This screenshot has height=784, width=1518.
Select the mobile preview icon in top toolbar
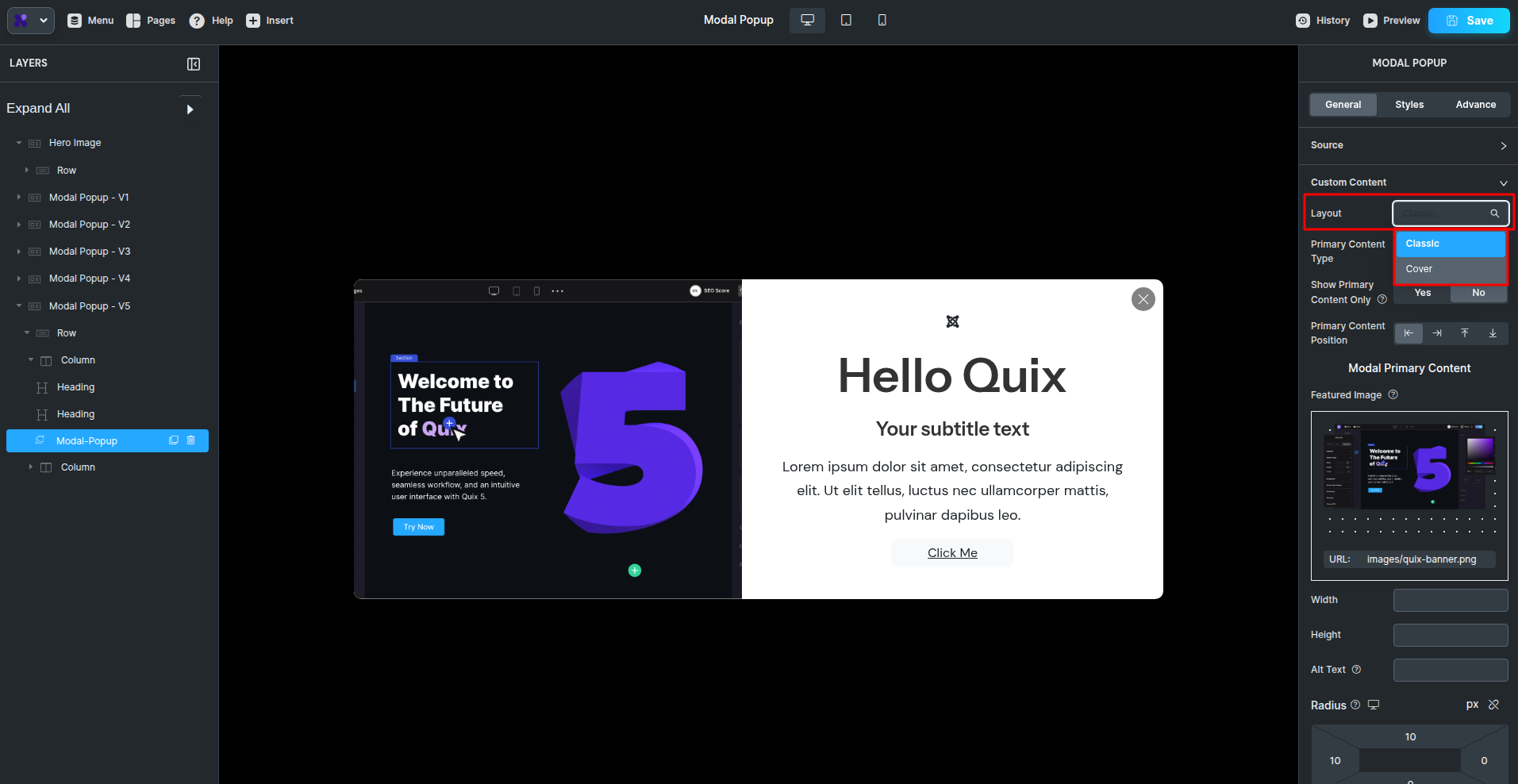(x=882, y=20)
